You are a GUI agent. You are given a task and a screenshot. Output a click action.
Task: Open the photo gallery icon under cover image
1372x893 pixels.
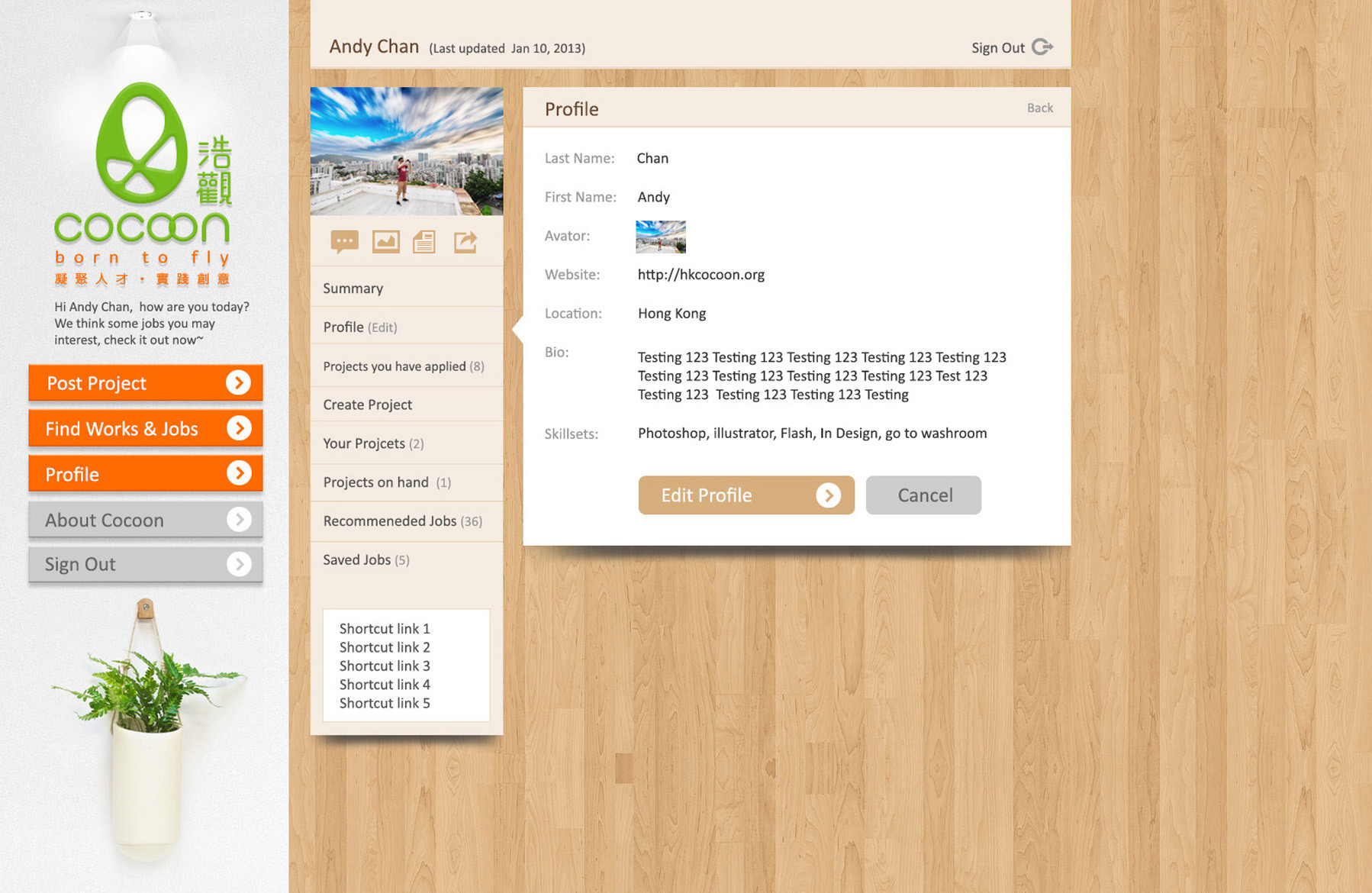pos(385,242)
